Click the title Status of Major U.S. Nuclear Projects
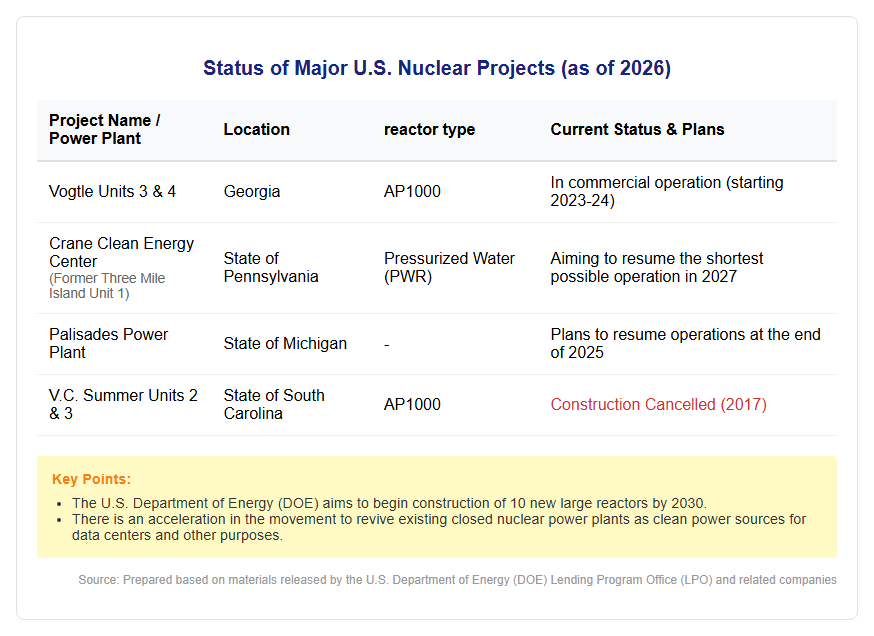Screen dimensions: 874x636 tap(436, 68)
